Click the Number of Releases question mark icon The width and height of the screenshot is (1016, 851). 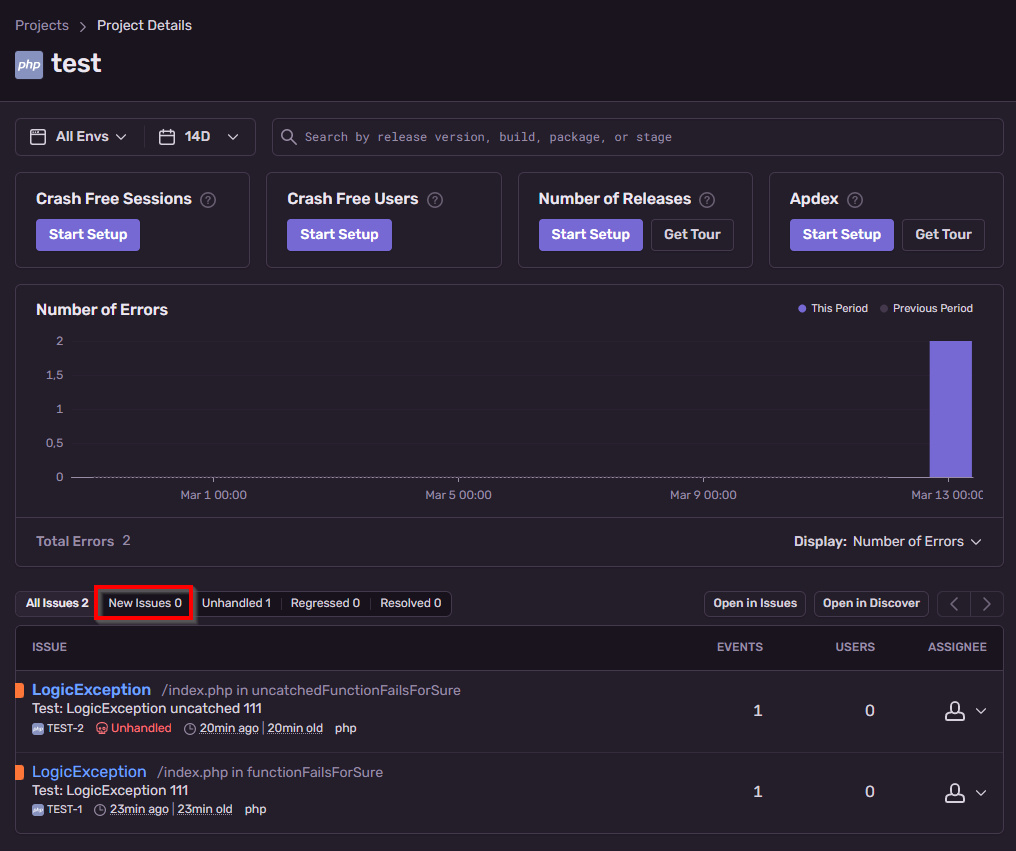[707, 199]
